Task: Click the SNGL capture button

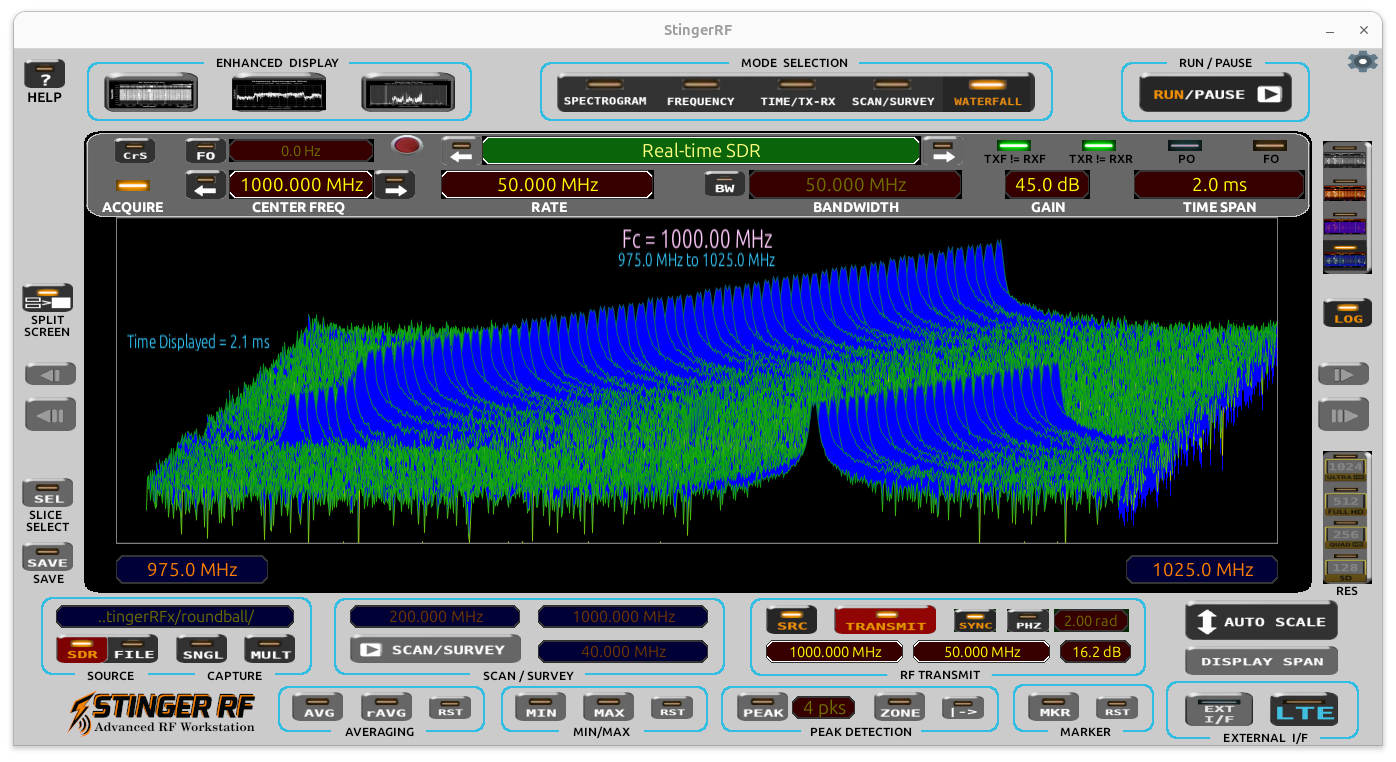Action: [x=202, y=649]
